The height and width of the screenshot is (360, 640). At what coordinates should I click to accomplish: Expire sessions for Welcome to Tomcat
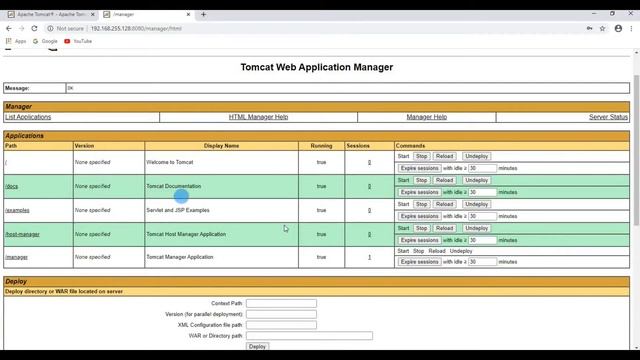point(419,168)
